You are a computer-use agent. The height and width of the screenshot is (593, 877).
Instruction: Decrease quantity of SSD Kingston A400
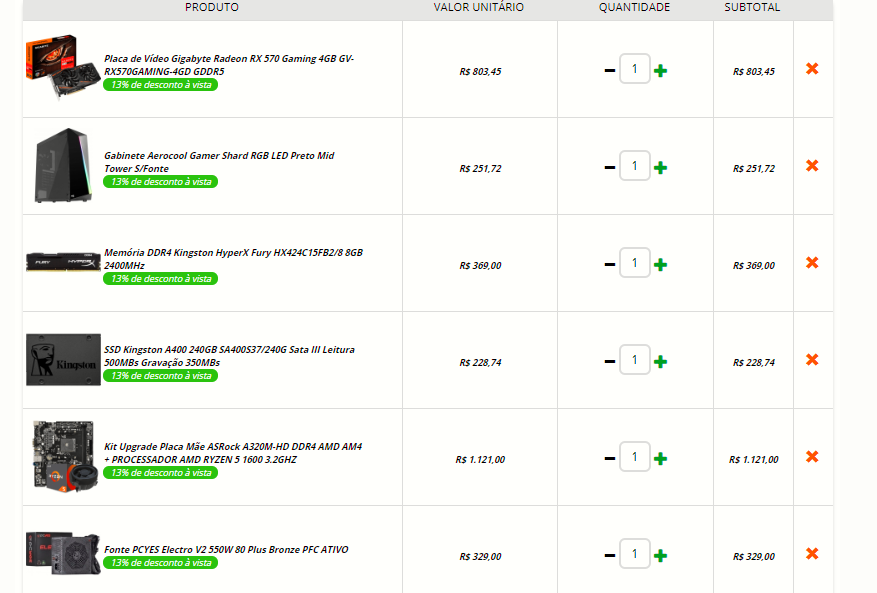610,361
